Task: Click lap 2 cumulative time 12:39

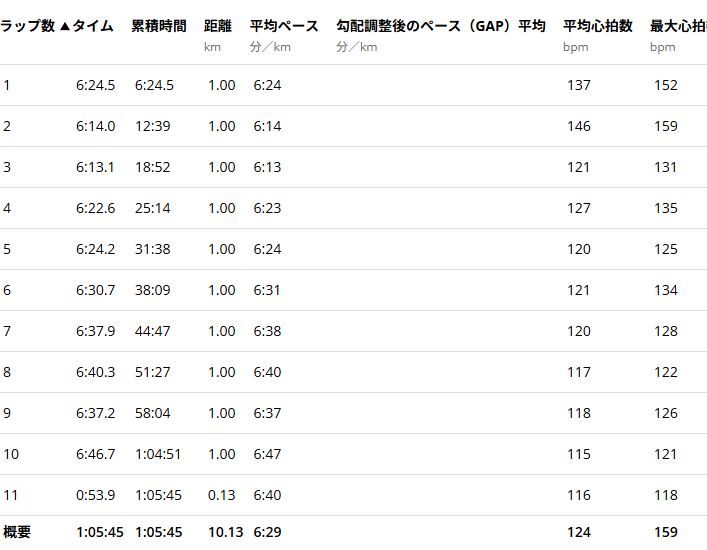Action: tap(154, 126)
